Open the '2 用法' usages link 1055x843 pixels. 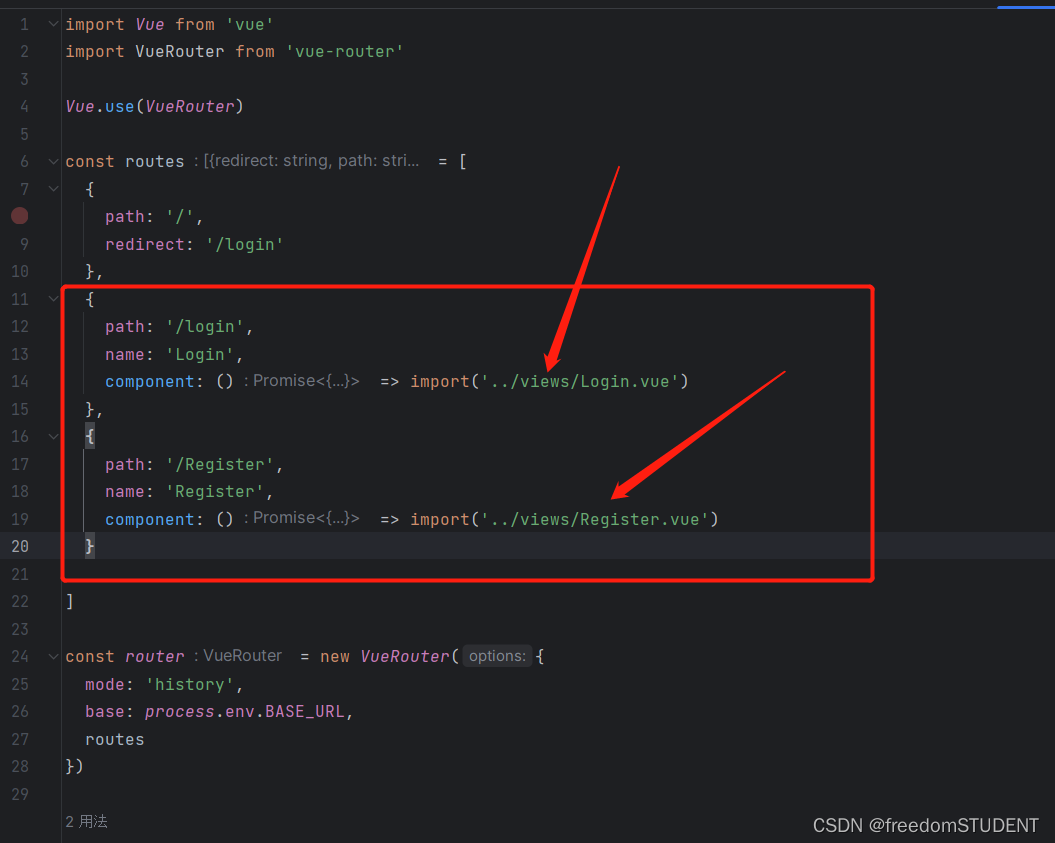(85, 821)
